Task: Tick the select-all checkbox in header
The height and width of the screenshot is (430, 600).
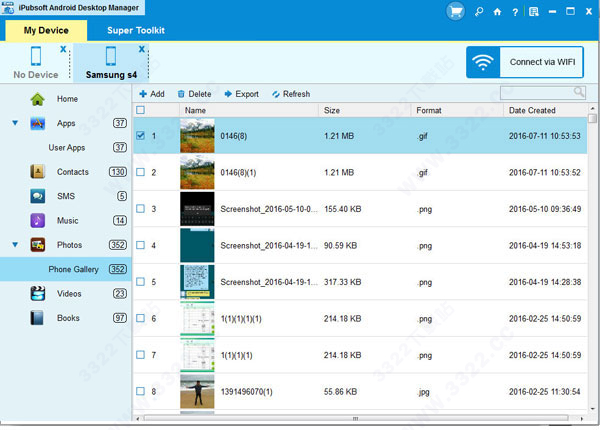Action: coord(140,110)
